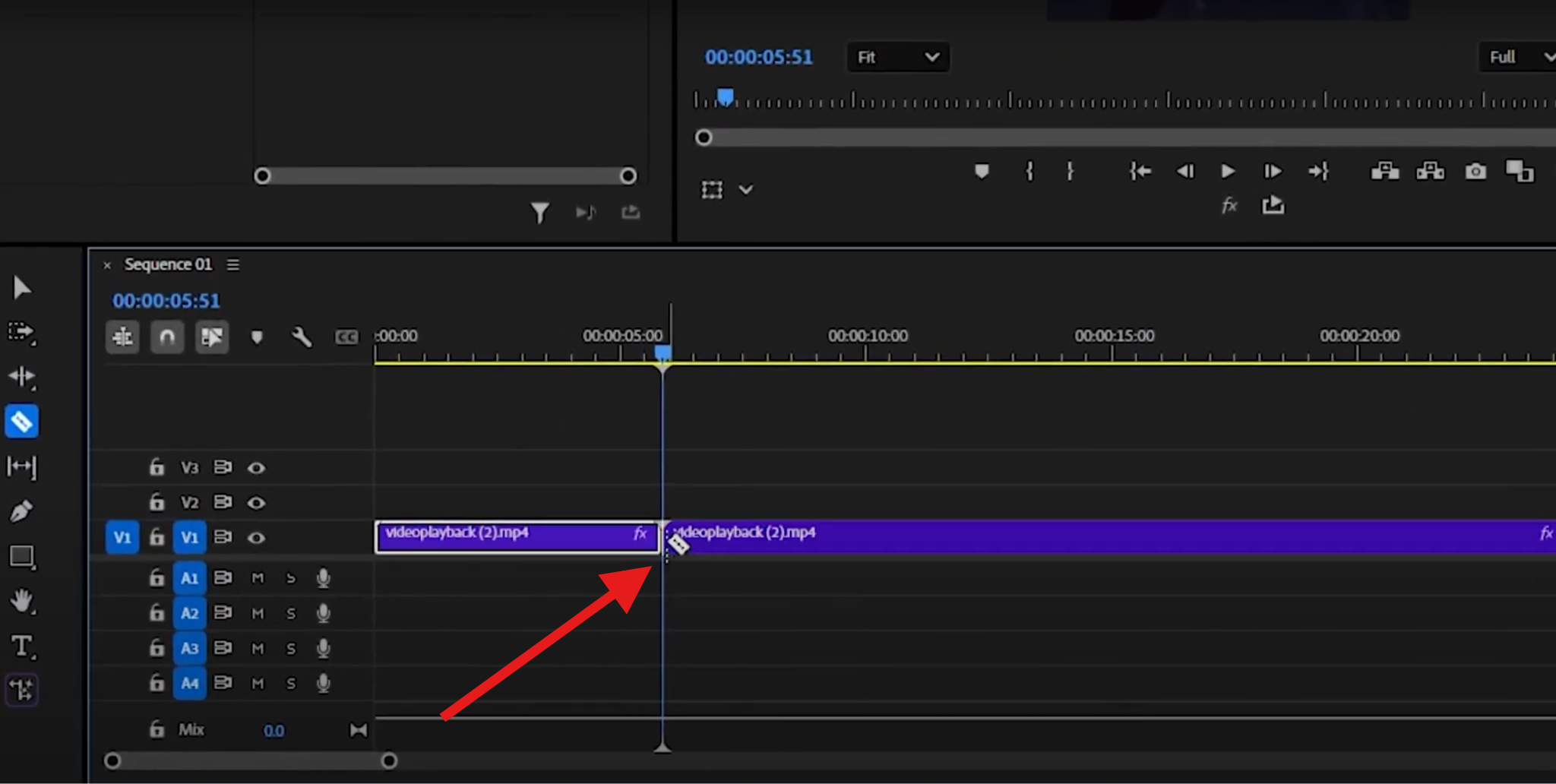Hide video track V1 with the eye toggle

pyautogui.click(x=257, y=537)
